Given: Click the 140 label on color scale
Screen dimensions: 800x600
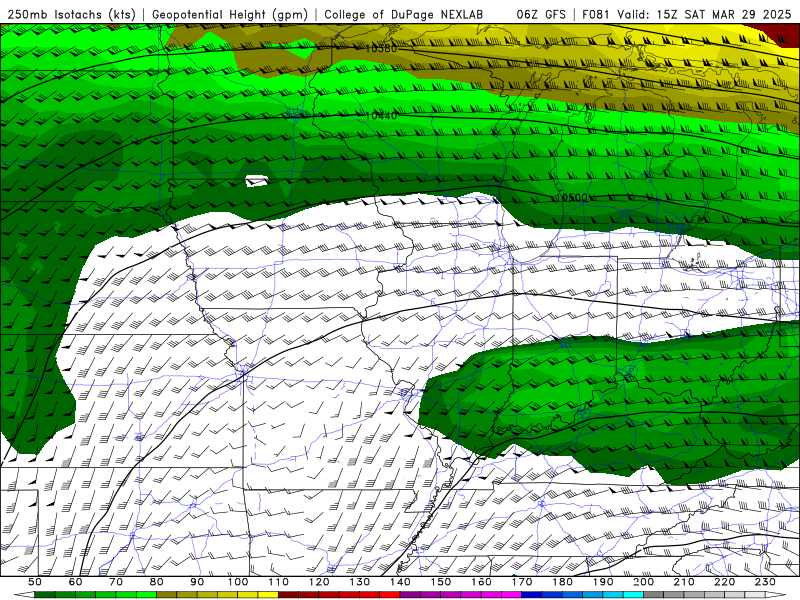Looking at the screenshot, I should tap(400, 582).
